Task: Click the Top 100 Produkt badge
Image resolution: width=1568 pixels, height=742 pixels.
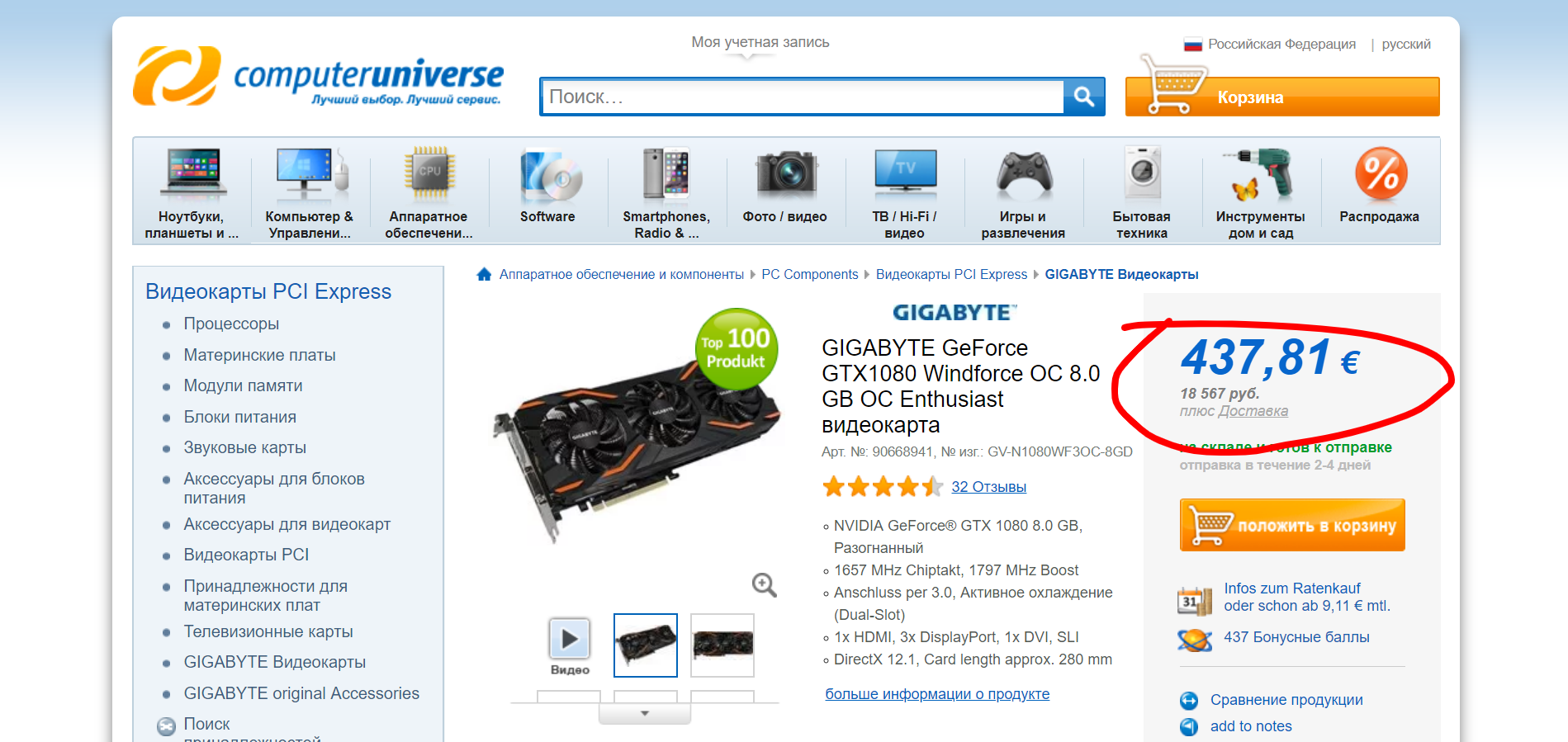Action: [x=737, y=349]
